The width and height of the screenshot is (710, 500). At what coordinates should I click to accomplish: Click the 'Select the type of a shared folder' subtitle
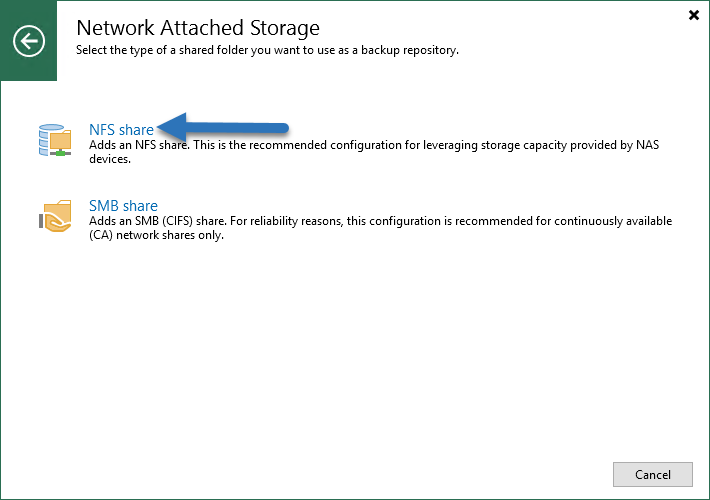pyautogui.click(x=267, y=50)
